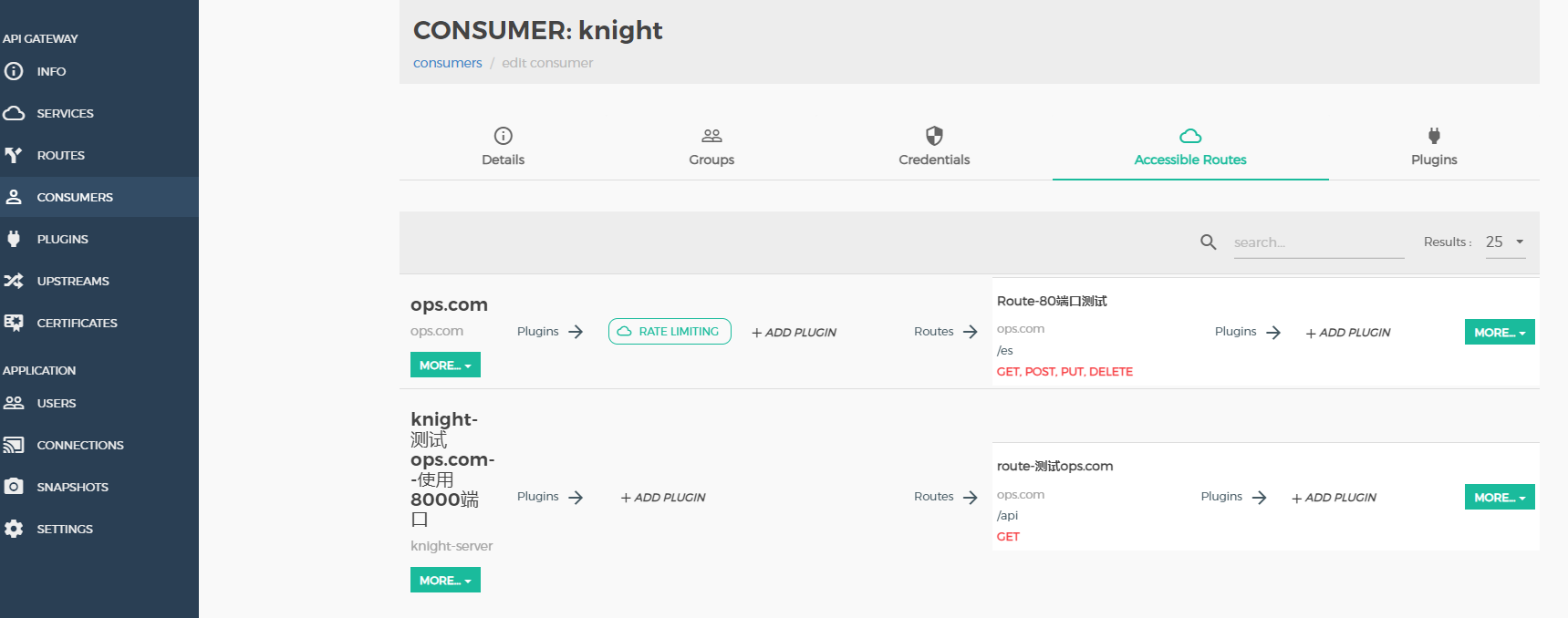Open MORE menu for the /api route
The width and height of the screenshot is (1568, 618).
click(1500, 497)
